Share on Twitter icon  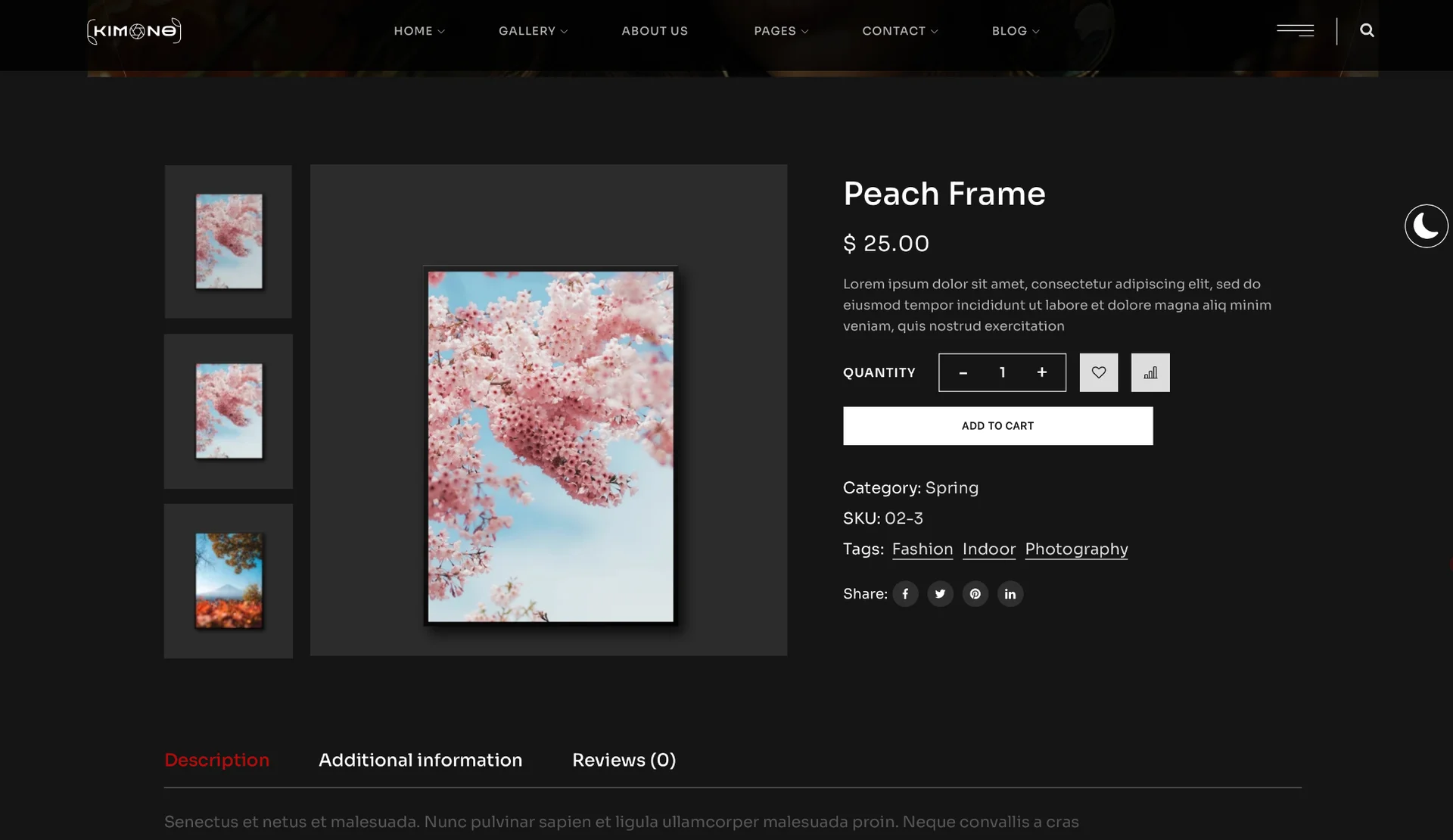tap(940, 594)
